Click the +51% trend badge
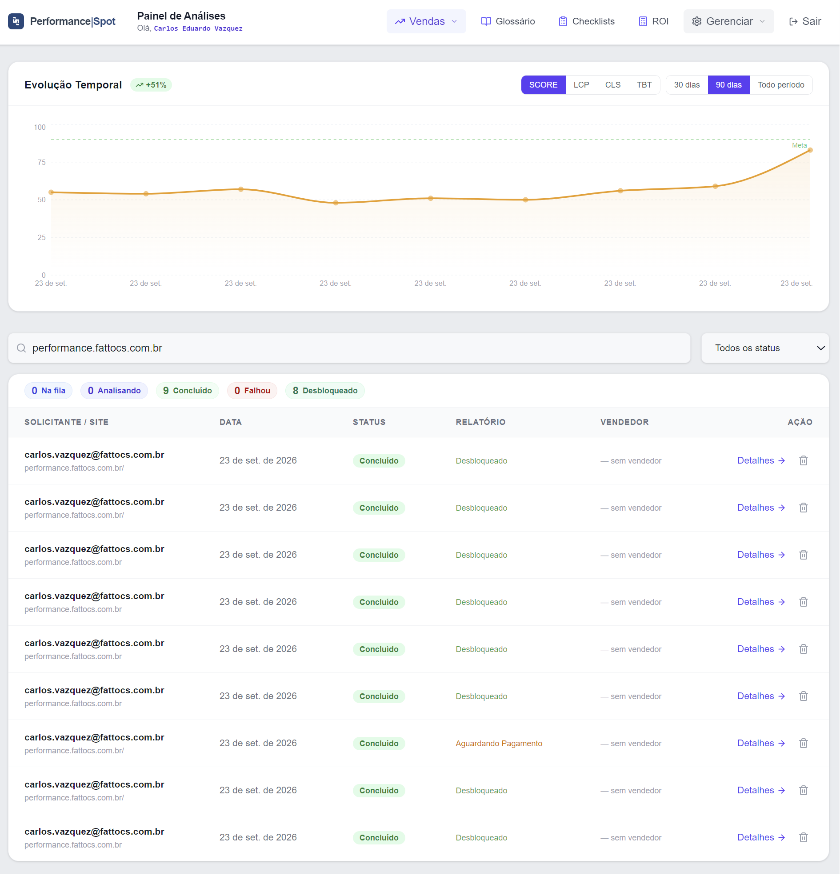Screen dimensions: 840x874 (151, 85)
